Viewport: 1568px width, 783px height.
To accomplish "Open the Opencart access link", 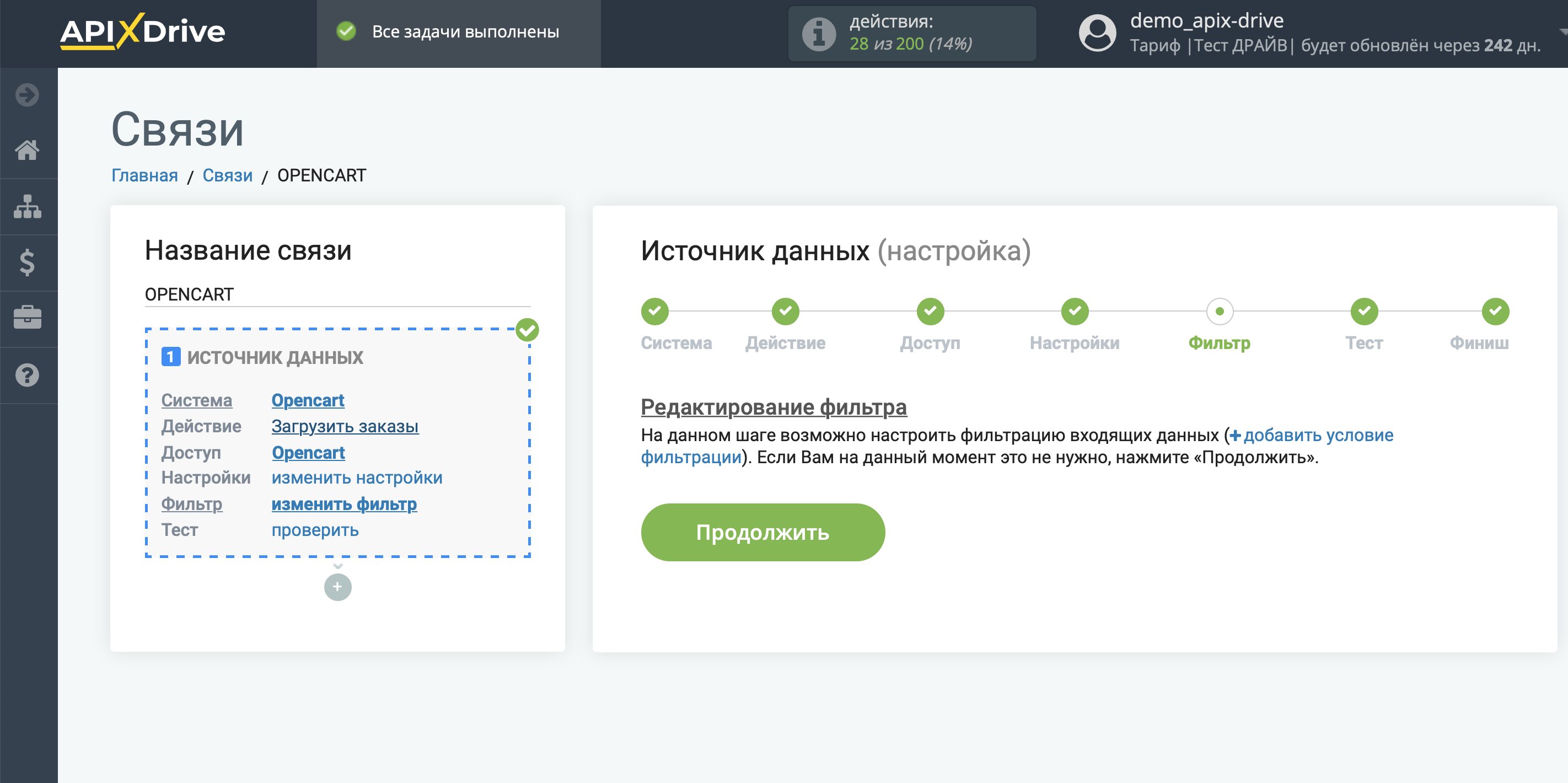I will [308, 453].
